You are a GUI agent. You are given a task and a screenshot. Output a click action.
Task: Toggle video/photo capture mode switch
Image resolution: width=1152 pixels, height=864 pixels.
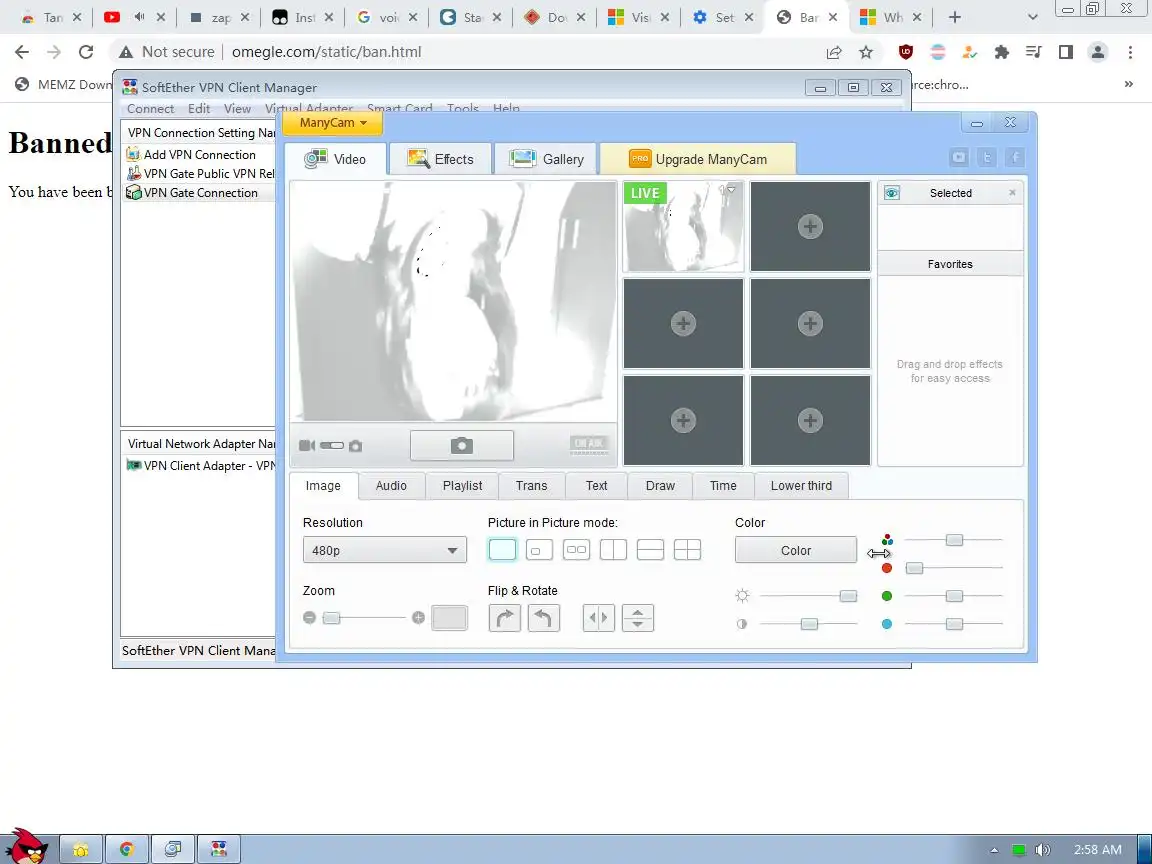pyautogui.click(x=331, y=445)
